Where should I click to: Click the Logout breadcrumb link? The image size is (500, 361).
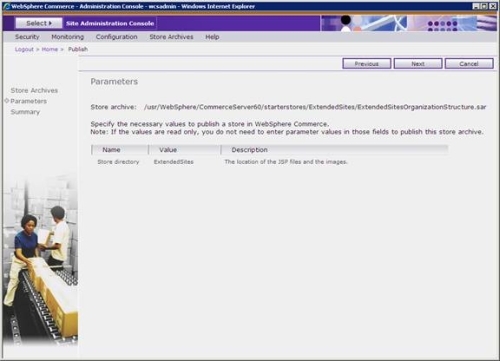pyautogui.click(x=24, y=49)
